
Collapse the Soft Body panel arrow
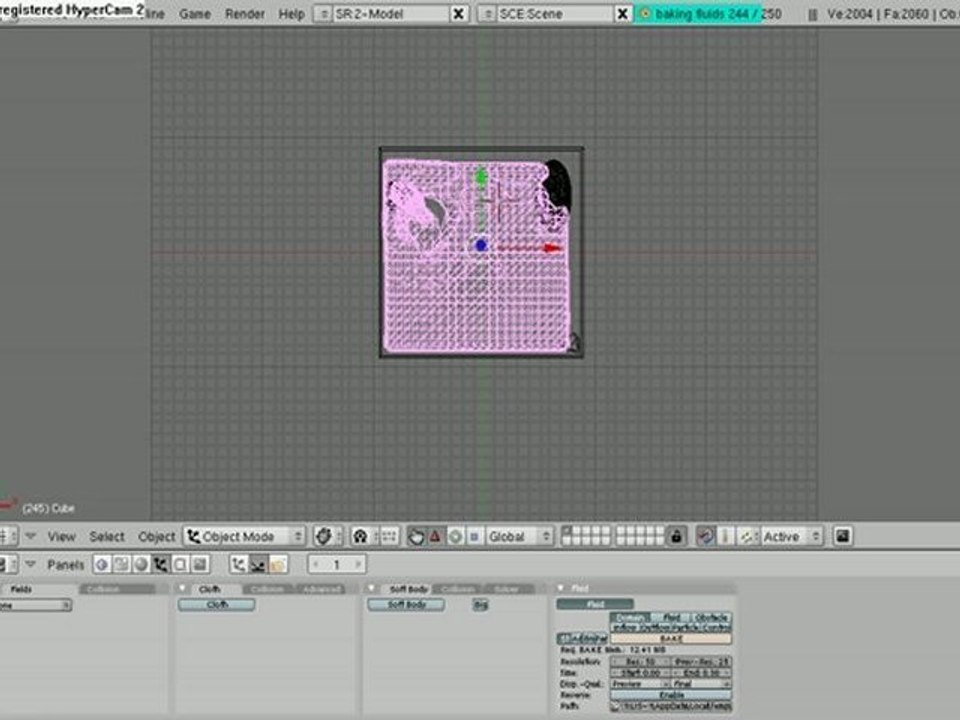pyautogui.click(x=371, y=588)
